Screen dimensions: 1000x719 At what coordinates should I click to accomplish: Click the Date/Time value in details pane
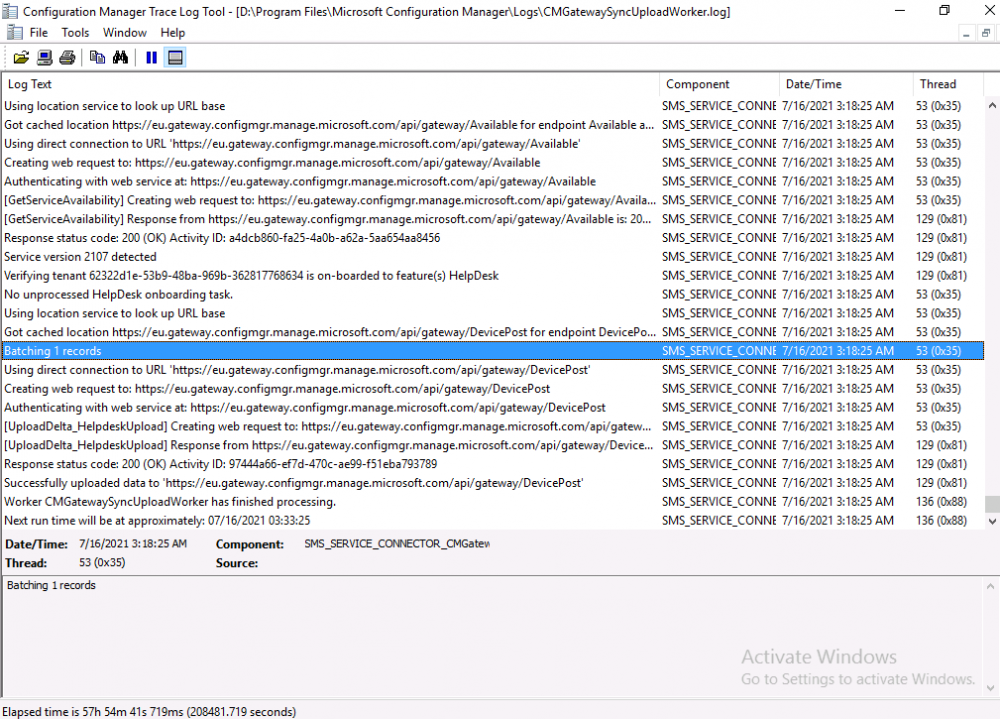[x=133, y=544]
